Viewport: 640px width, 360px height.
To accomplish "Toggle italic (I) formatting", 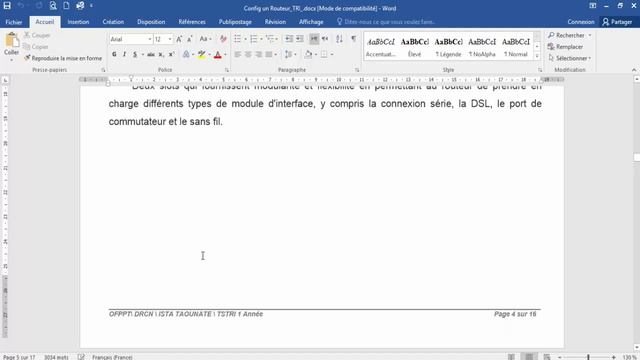I will pyautogui.click(x=124, y=54).
